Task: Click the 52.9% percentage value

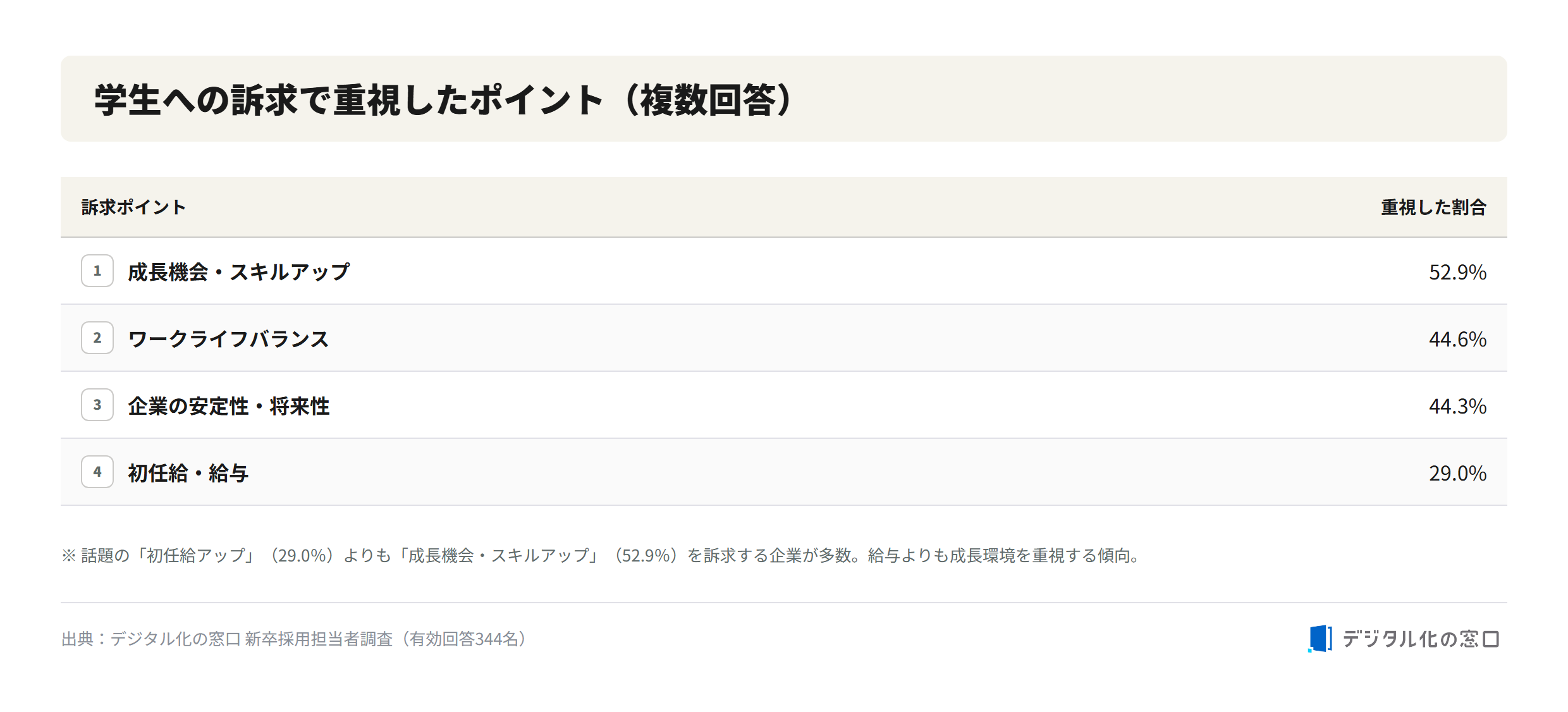Action: coord(1457,272)
